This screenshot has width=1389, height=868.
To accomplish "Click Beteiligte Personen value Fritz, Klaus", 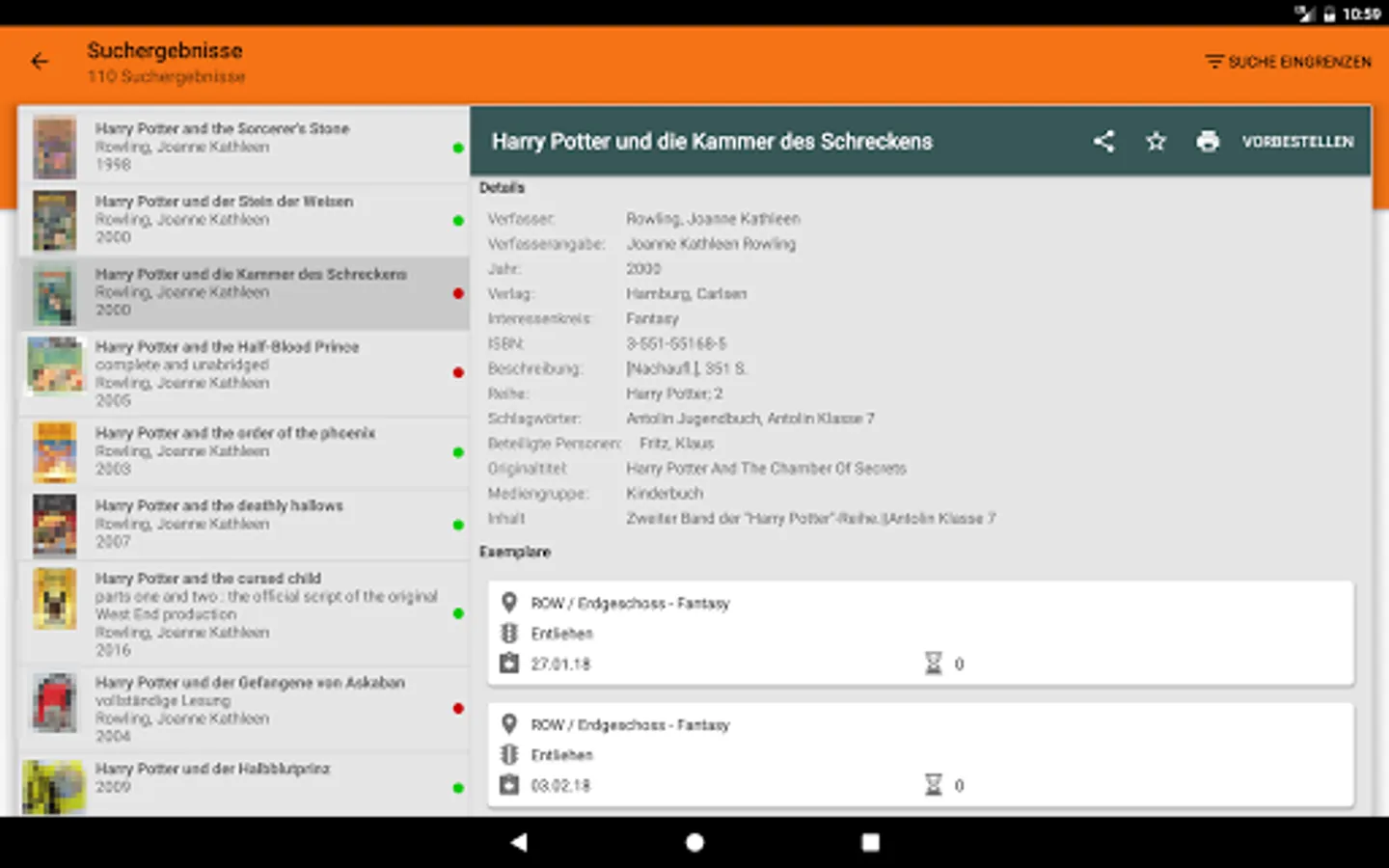I will tap(677, 444).
